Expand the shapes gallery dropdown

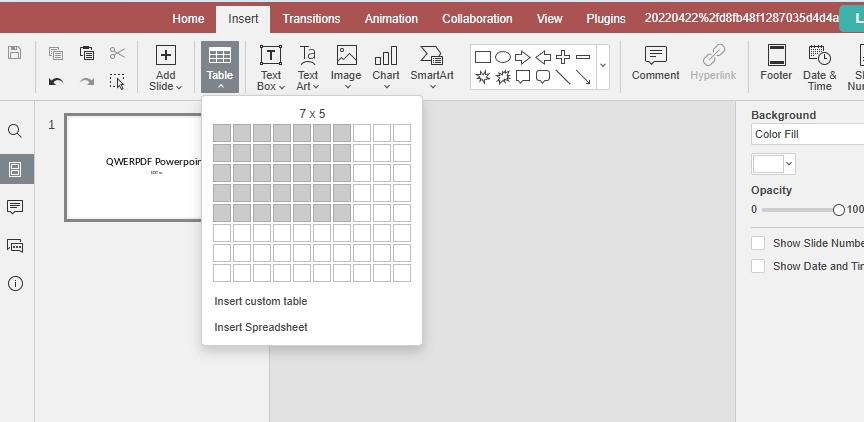(603, 66)
